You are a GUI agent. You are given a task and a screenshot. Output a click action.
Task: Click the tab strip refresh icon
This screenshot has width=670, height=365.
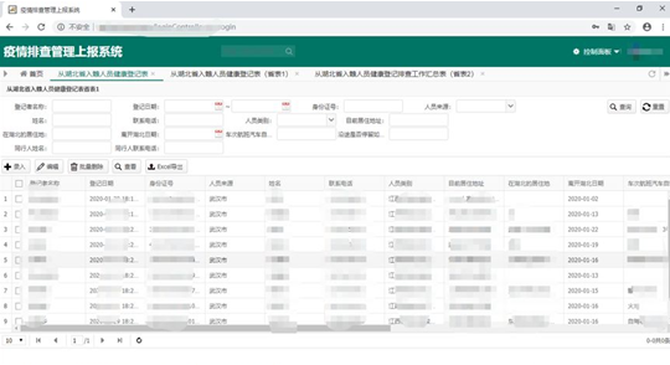pos(652,74)
